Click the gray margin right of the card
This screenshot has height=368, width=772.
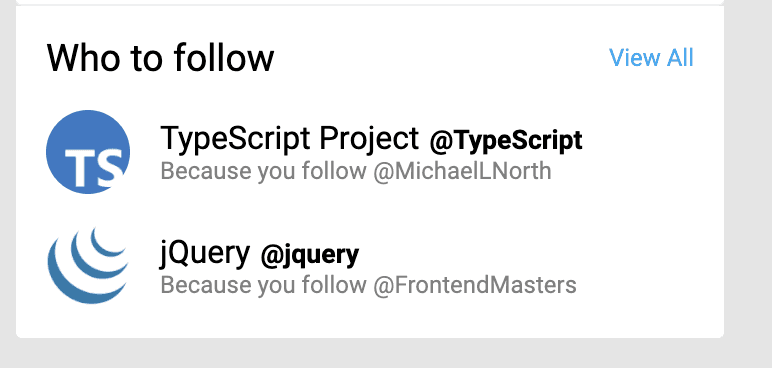tap(748, 172)
